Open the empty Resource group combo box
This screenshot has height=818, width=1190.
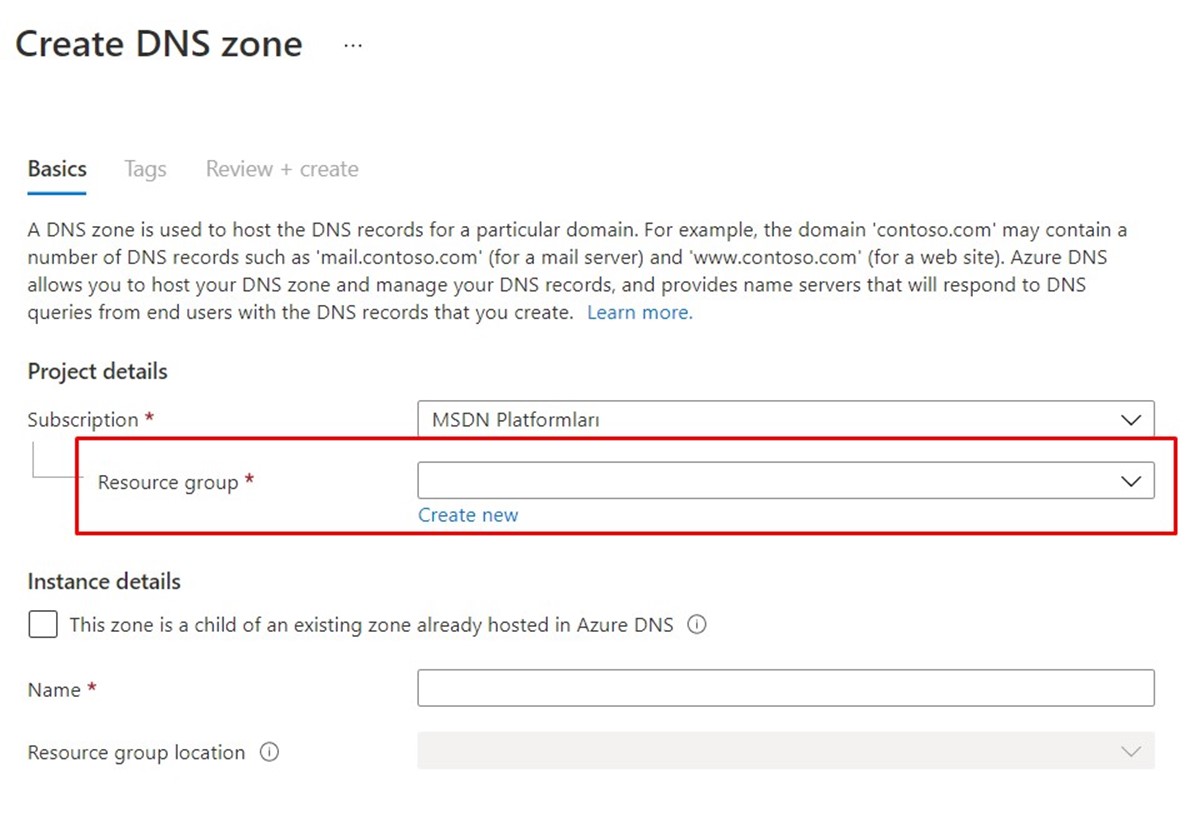(x=785, y=480)
